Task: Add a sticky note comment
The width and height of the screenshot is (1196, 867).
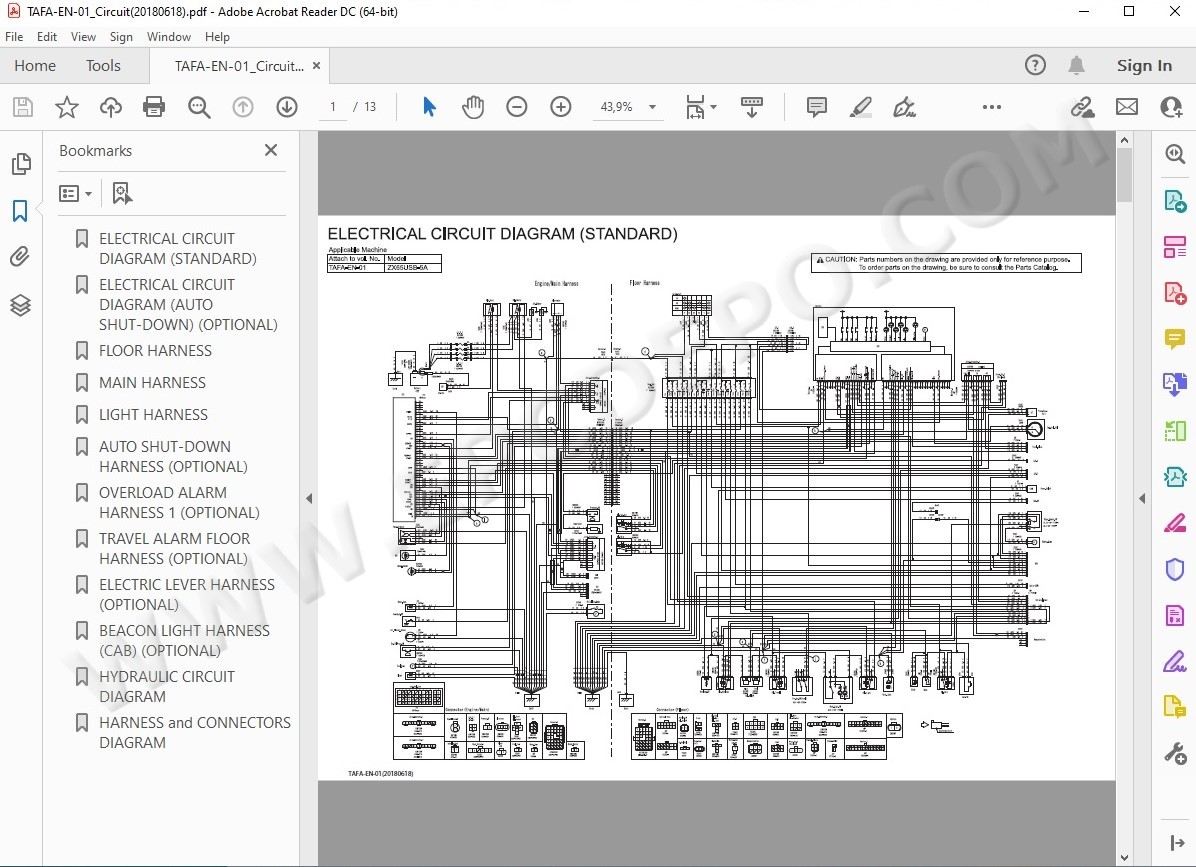Action: click(816, 107)
